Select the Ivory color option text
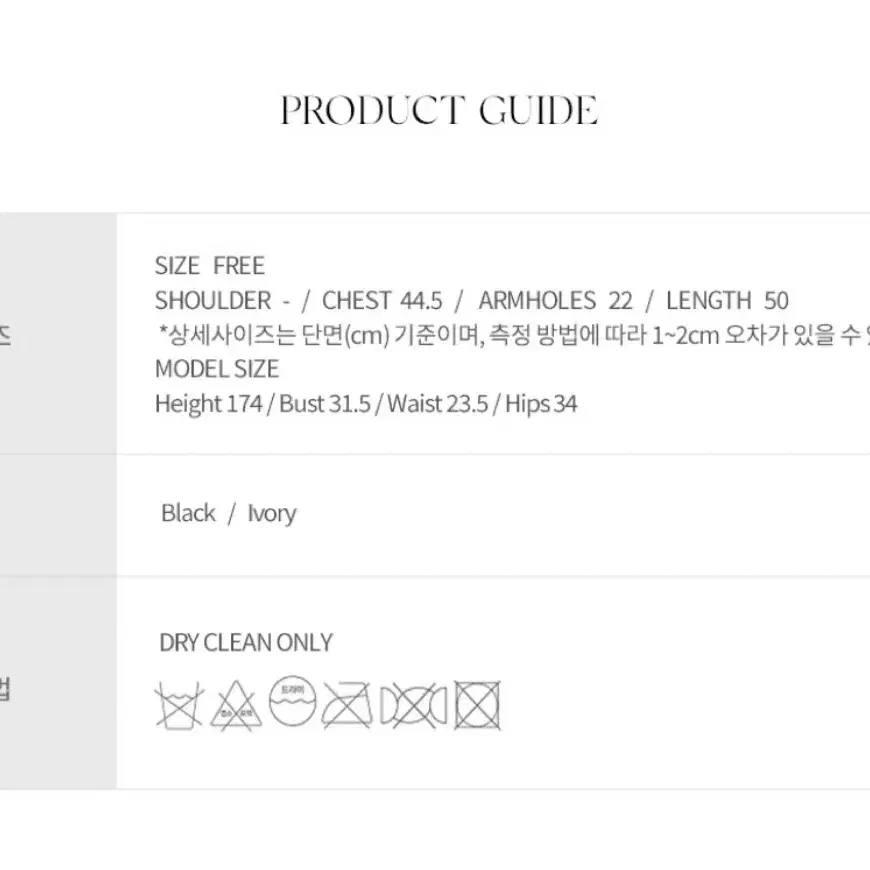 [272, 514]
